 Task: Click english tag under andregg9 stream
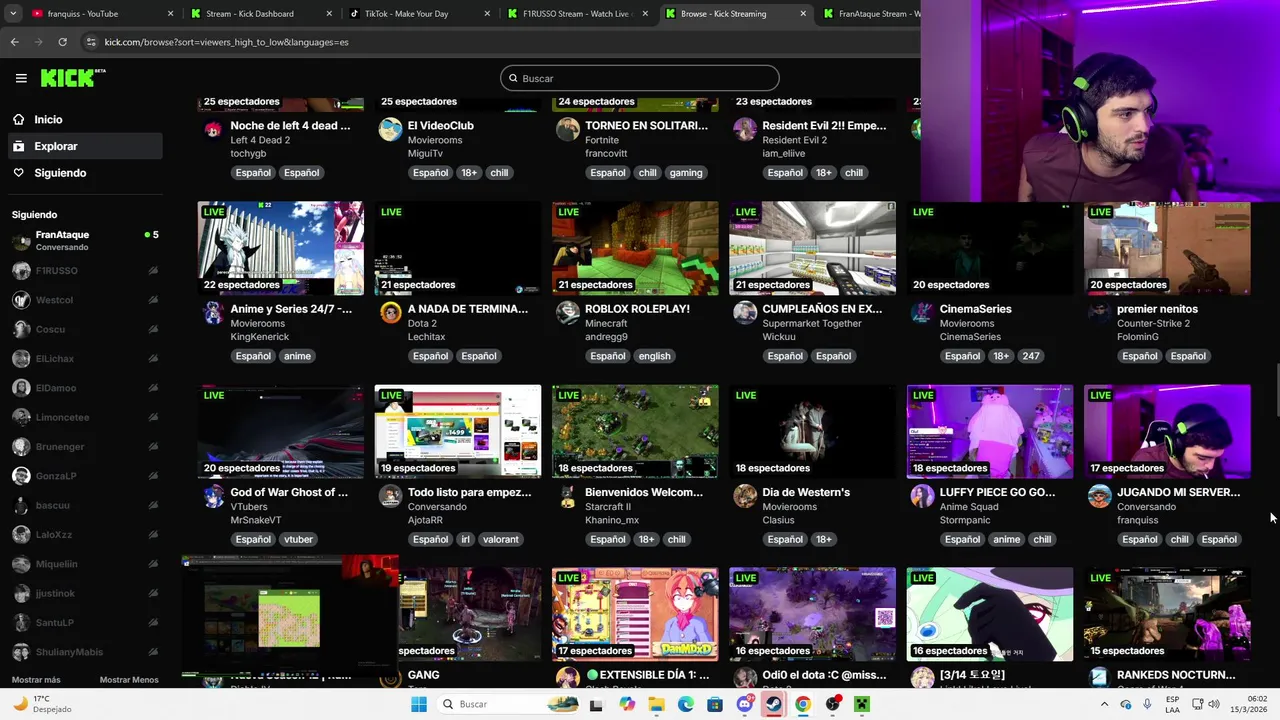click(x=654, y=356)
